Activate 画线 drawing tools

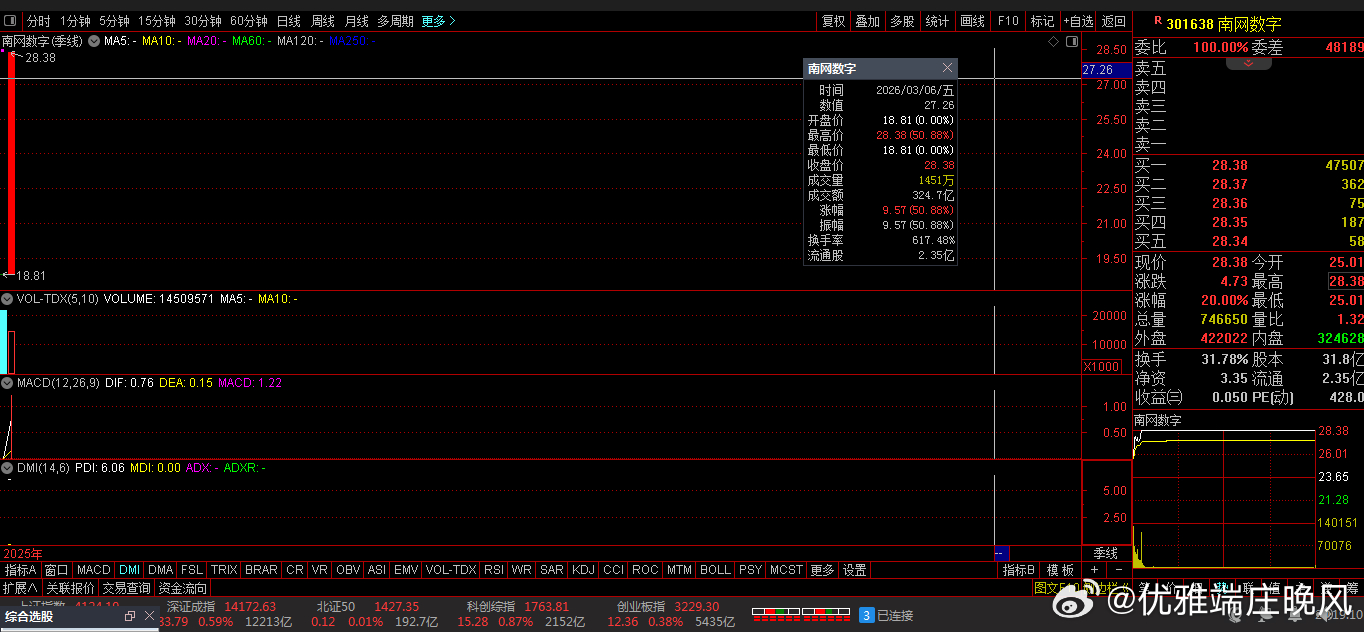click(972, 21)
